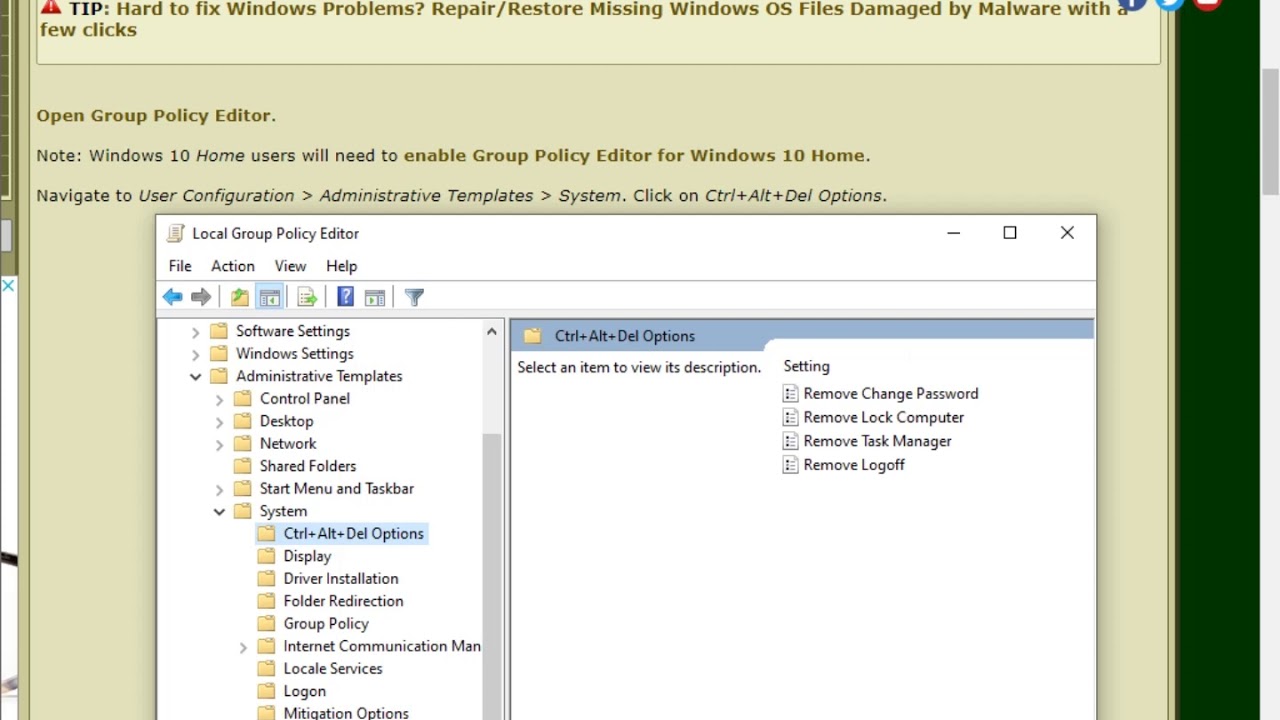Click the Control Panel folder icon
The height and width of the screenshot is (720, 1280).
click(242, 398)
